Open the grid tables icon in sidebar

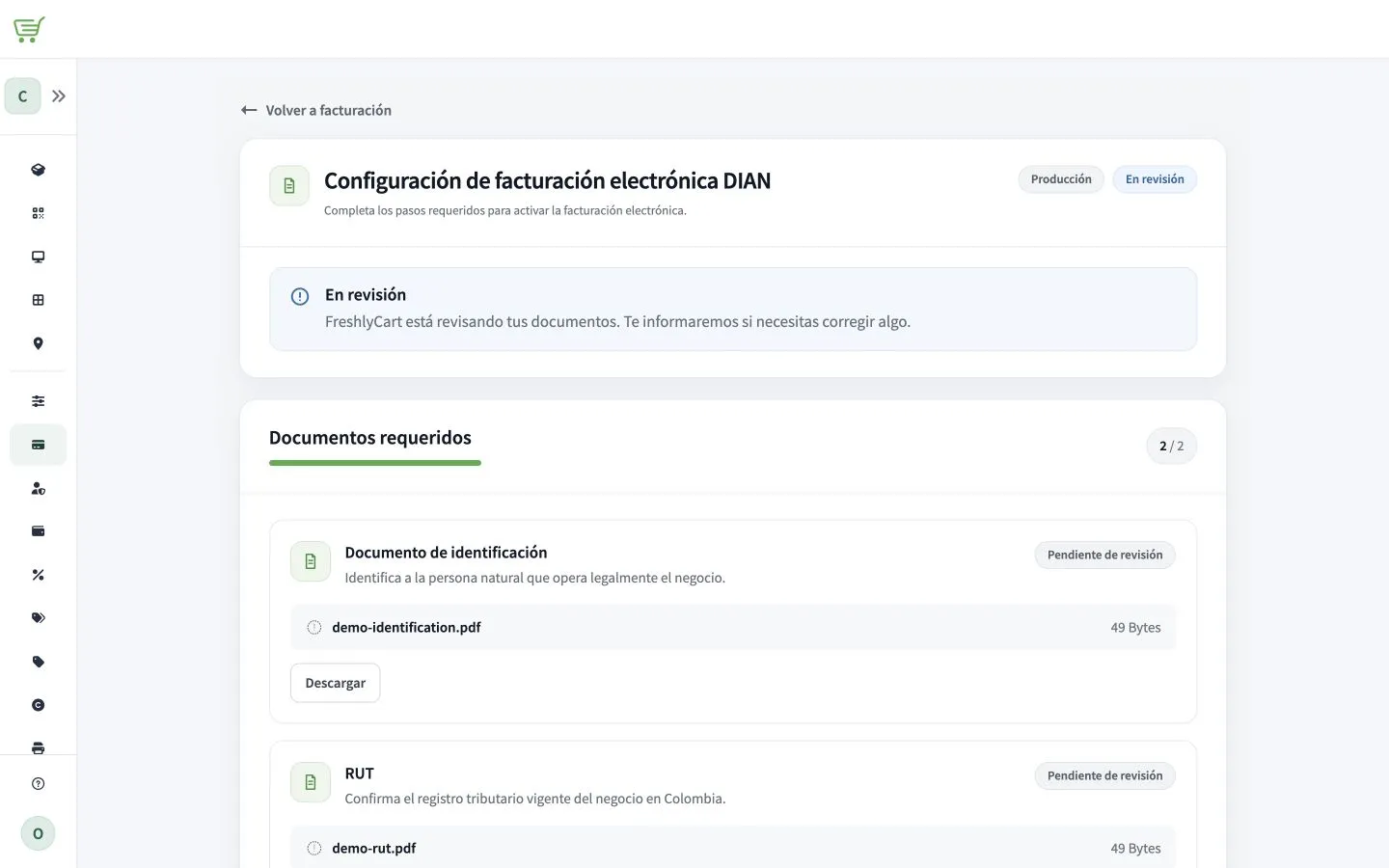pyautogui.click(x=39, y=300)
